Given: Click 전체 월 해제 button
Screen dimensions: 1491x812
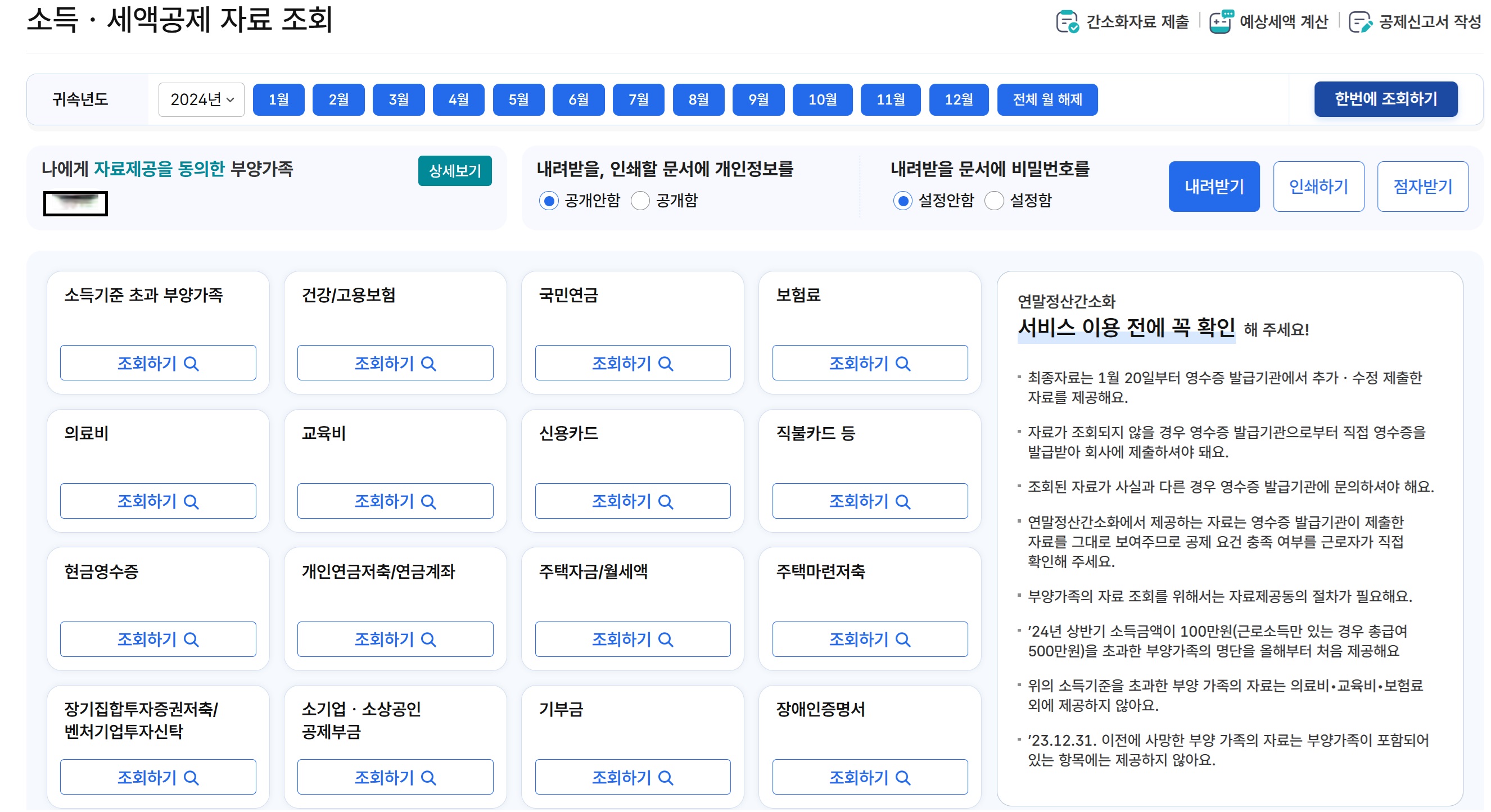Looking at the screenshot, I should pos(1047,99).
